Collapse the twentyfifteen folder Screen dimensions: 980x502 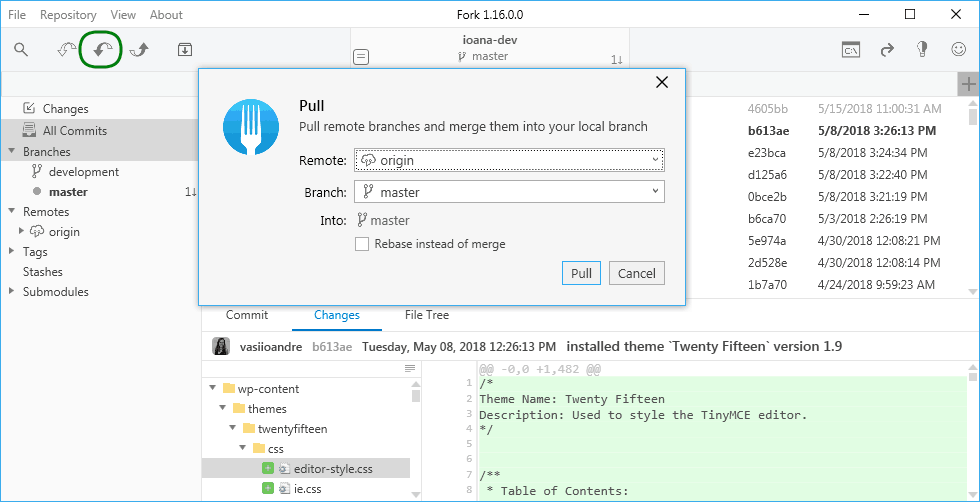232,428
